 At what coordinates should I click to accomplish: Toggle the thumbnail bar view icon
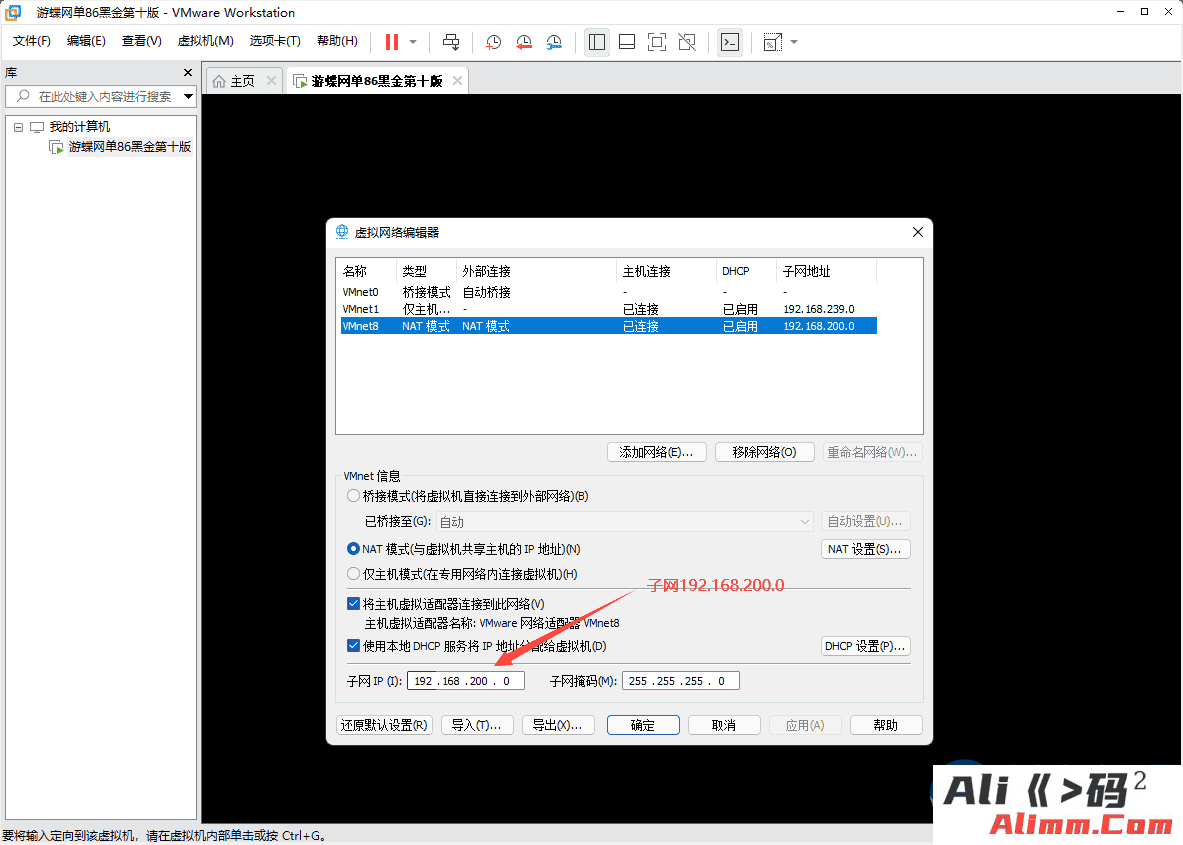click(627, 42)
